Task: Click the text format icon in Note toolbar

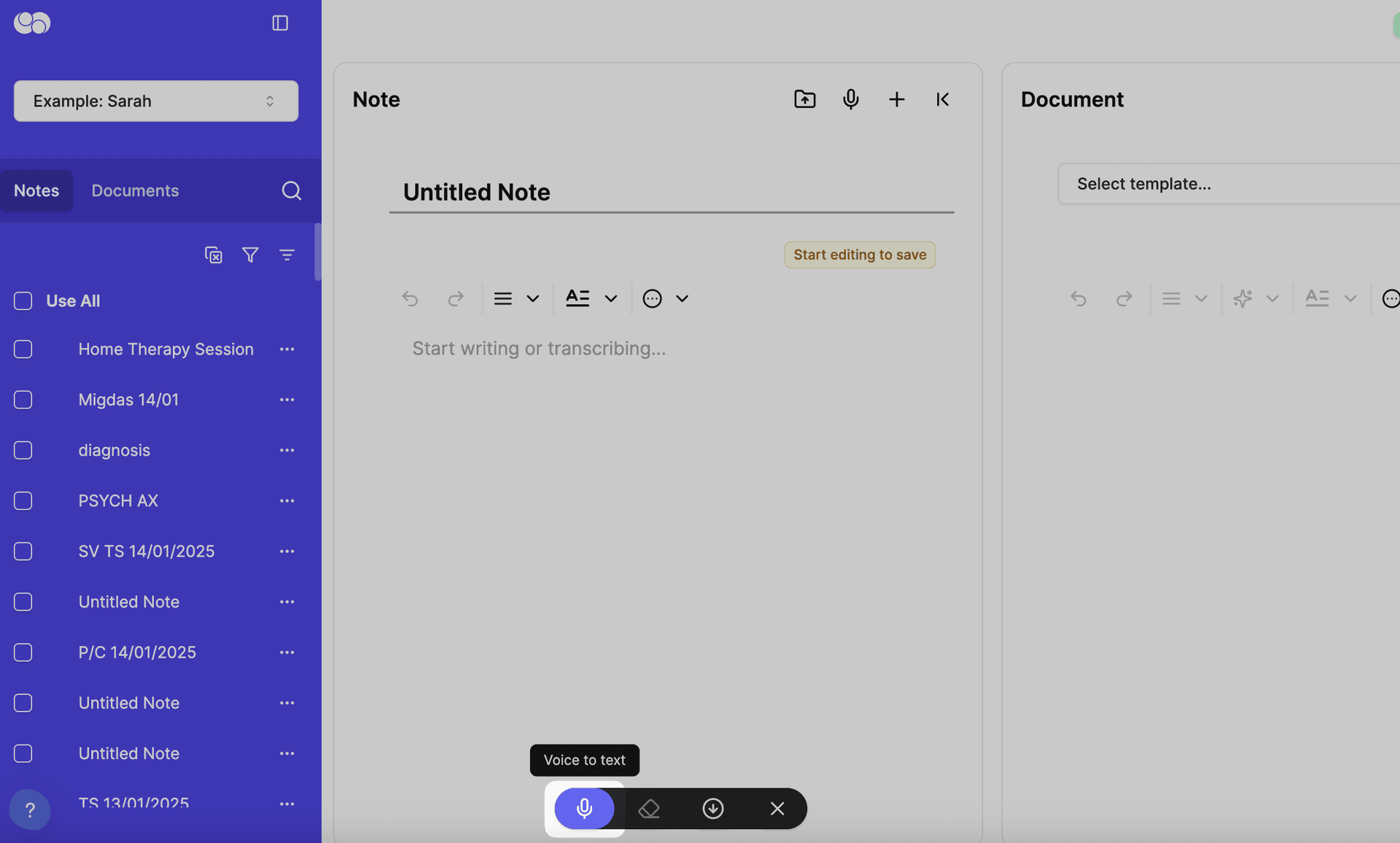Action: (577, 298)
